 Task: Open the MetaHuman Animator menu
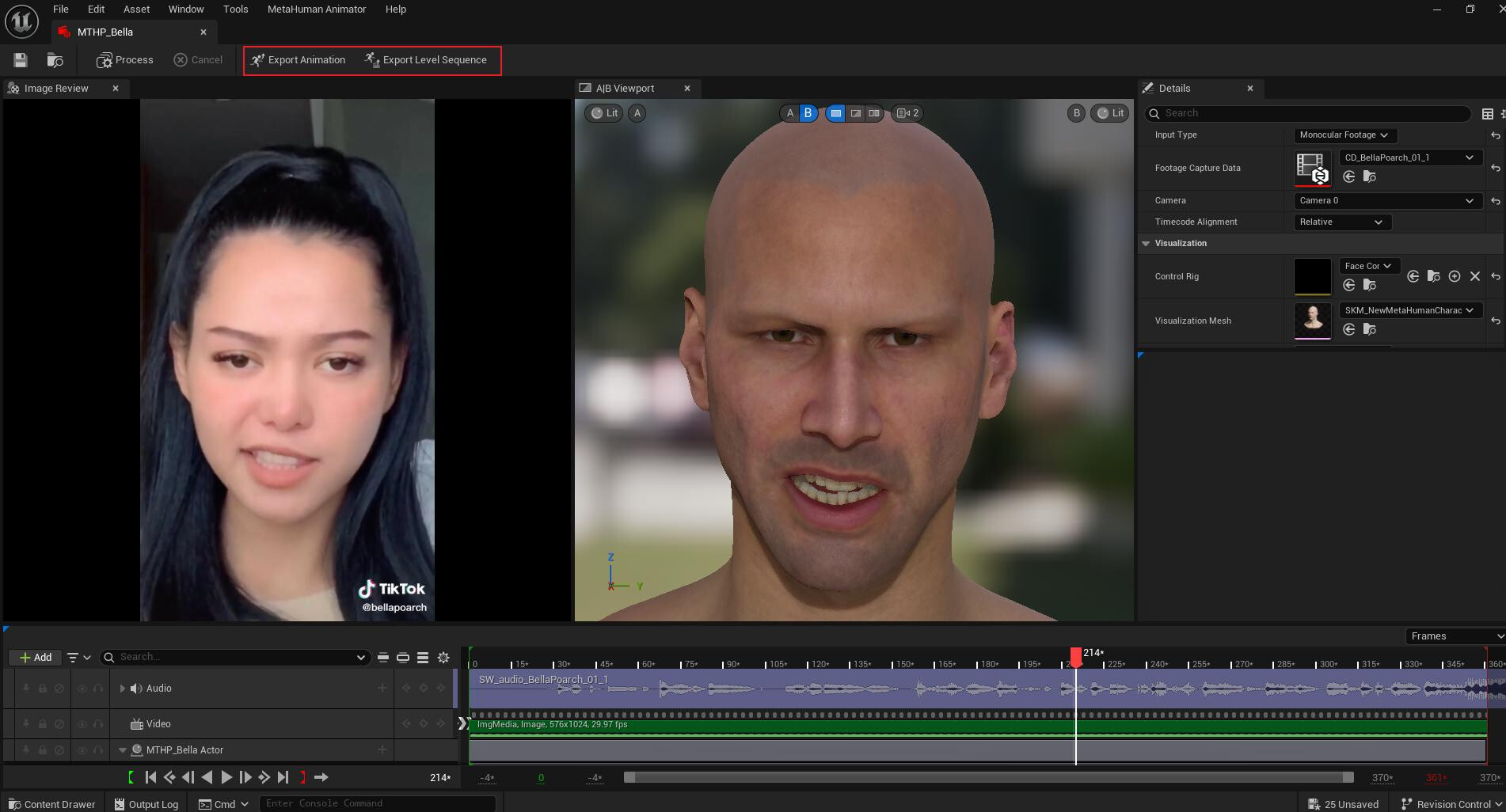[x=317, y=9]
